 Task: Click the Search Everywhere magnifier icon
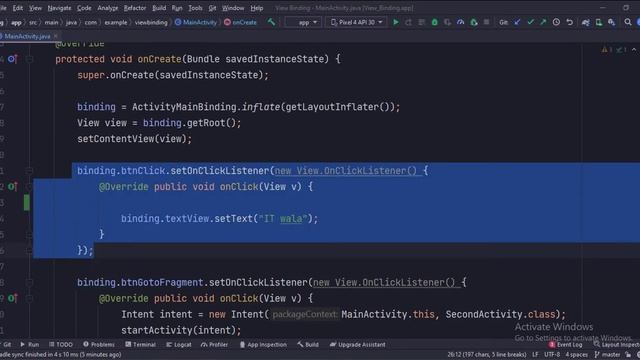coord(628,22)
